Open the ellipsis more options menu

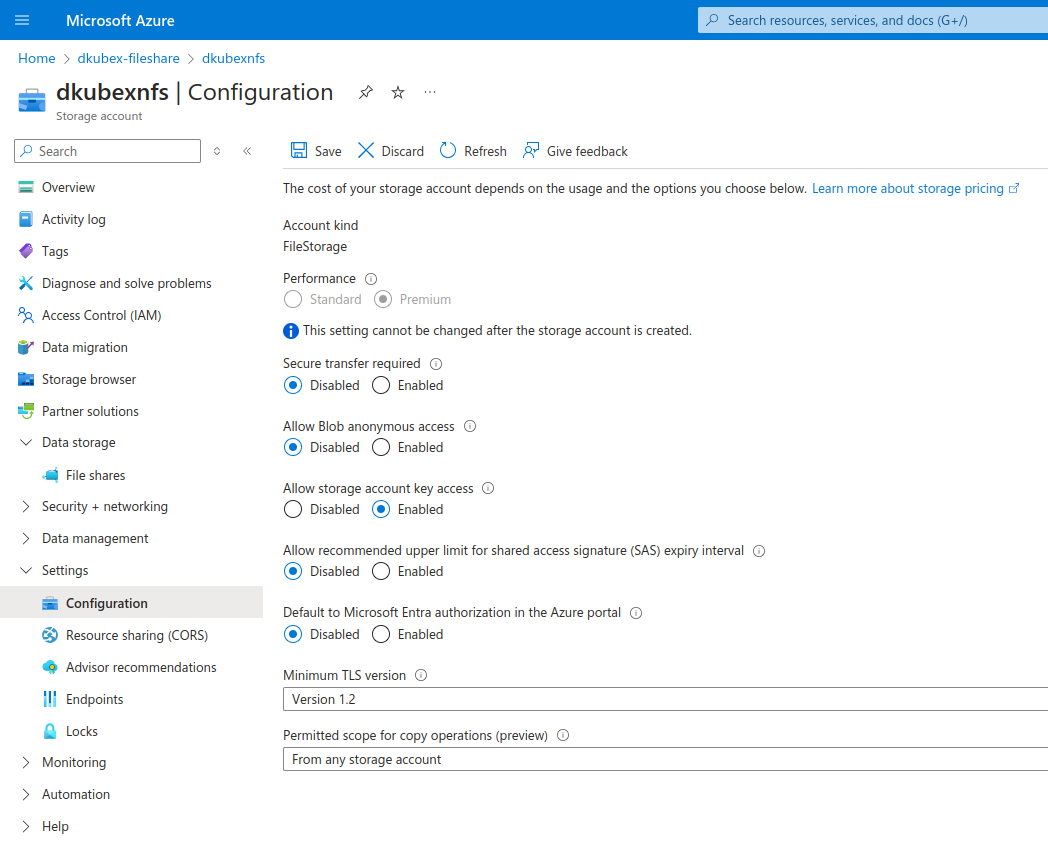pos(430,93)
